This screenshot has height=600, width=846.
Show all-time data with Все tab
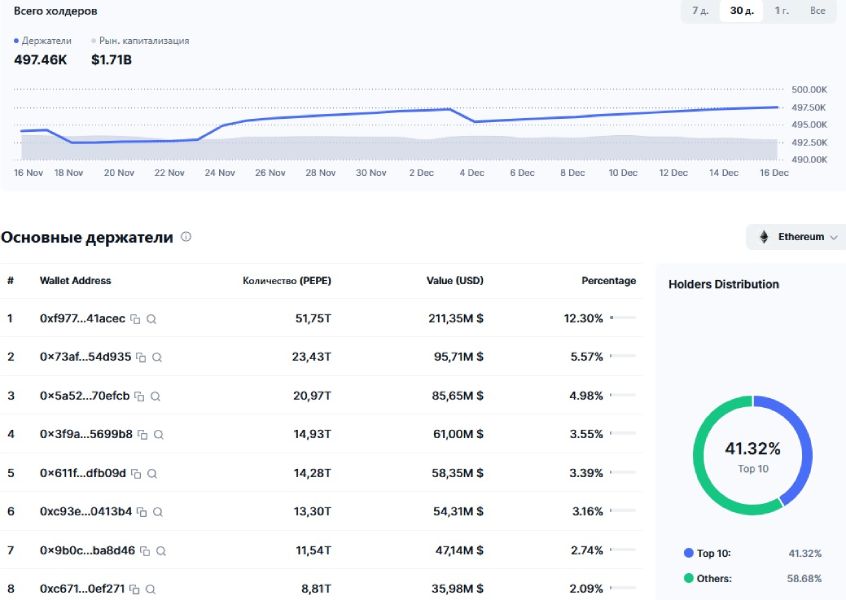(817, 11)
